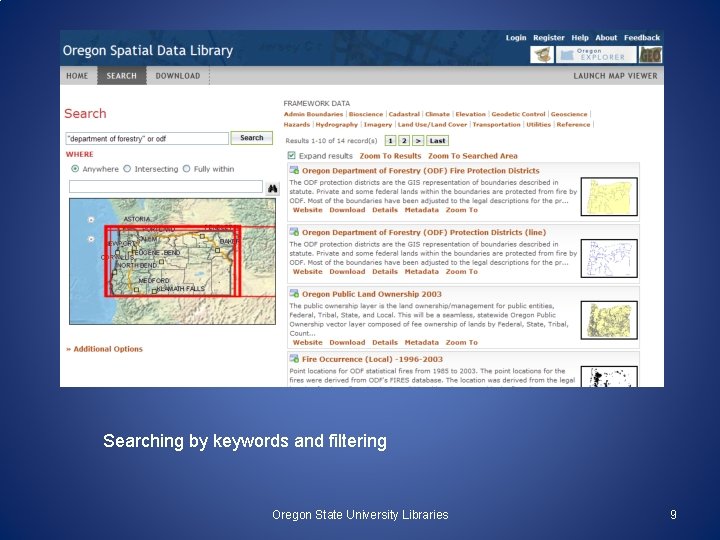Go to results page 2
This screenshot has height=540, width=720.
(404, 141)
